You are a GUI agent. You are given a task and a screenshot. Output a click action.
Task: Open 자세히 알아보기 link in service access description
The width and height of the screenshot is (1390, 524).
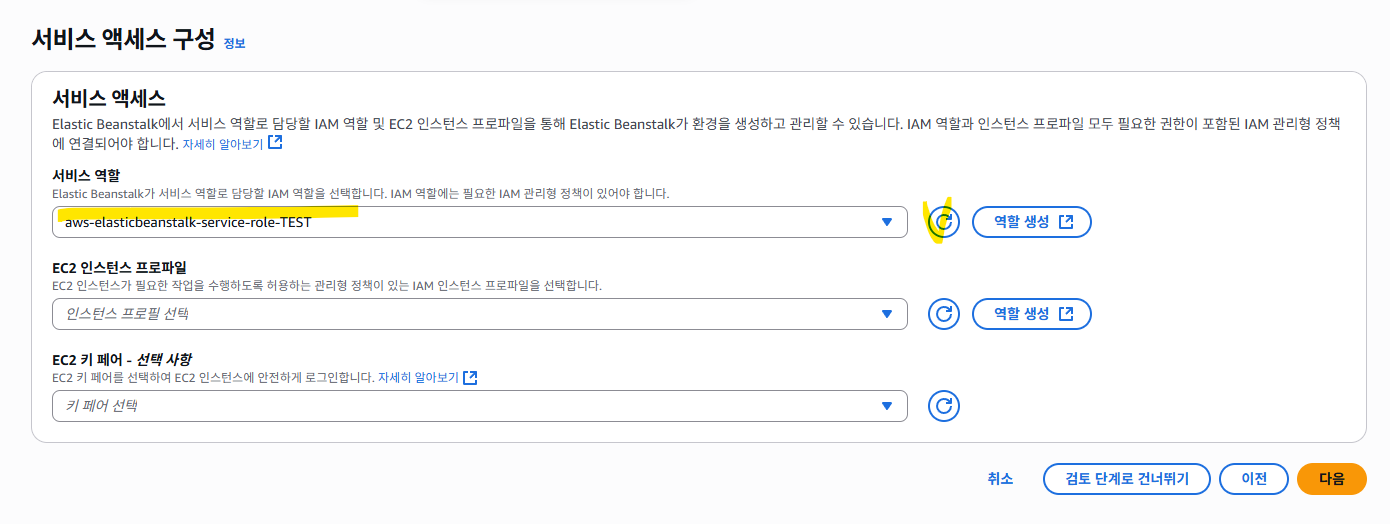tap(222, 144)
